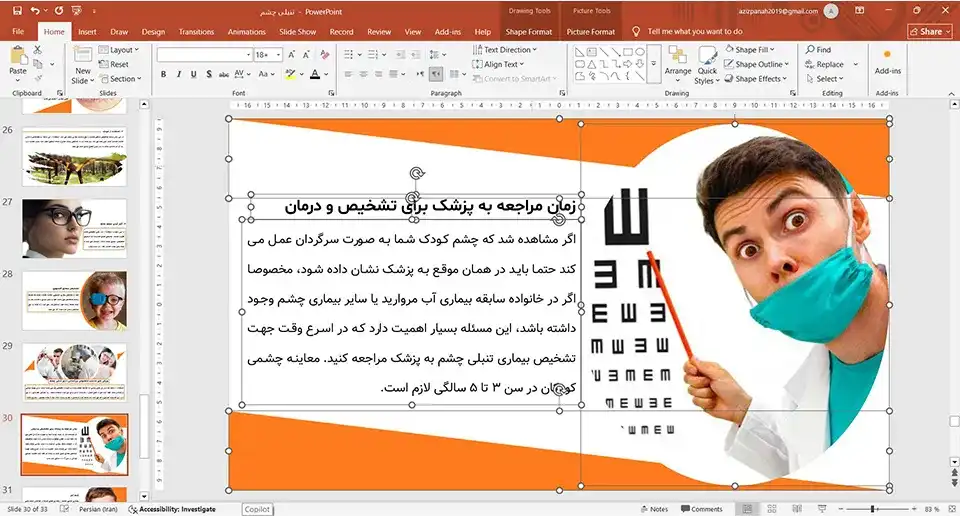Apply text shadow
Screen dimensions: 960x516
point(209,74)
